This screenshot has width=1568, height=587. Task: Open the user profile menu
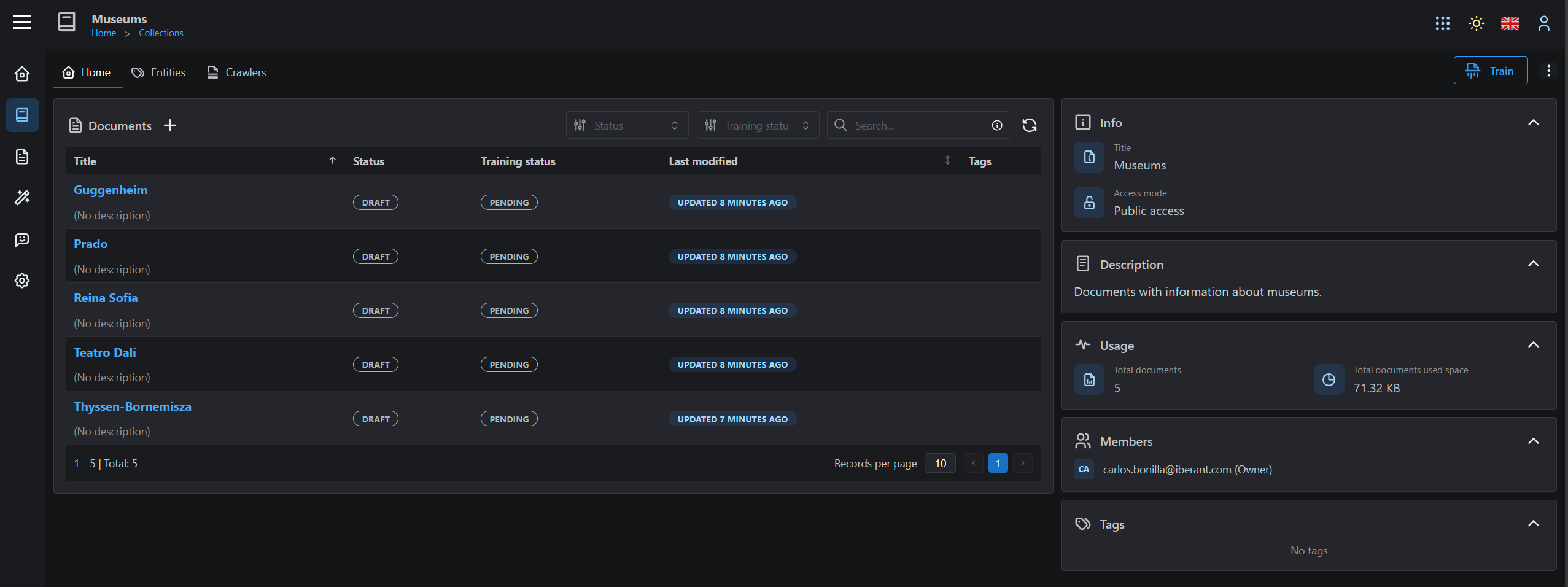coord(1543,23)
